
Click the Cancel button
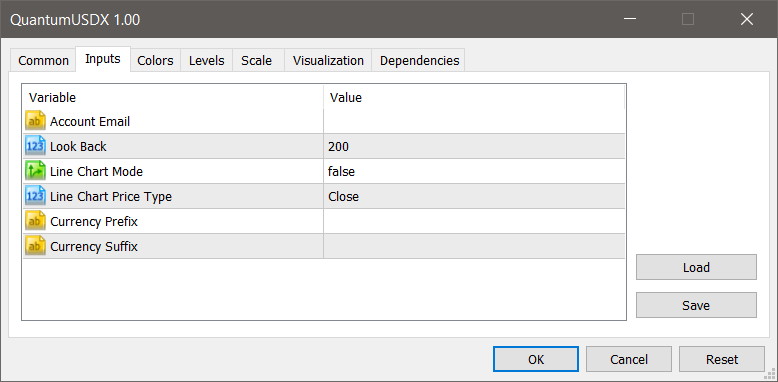629,359
